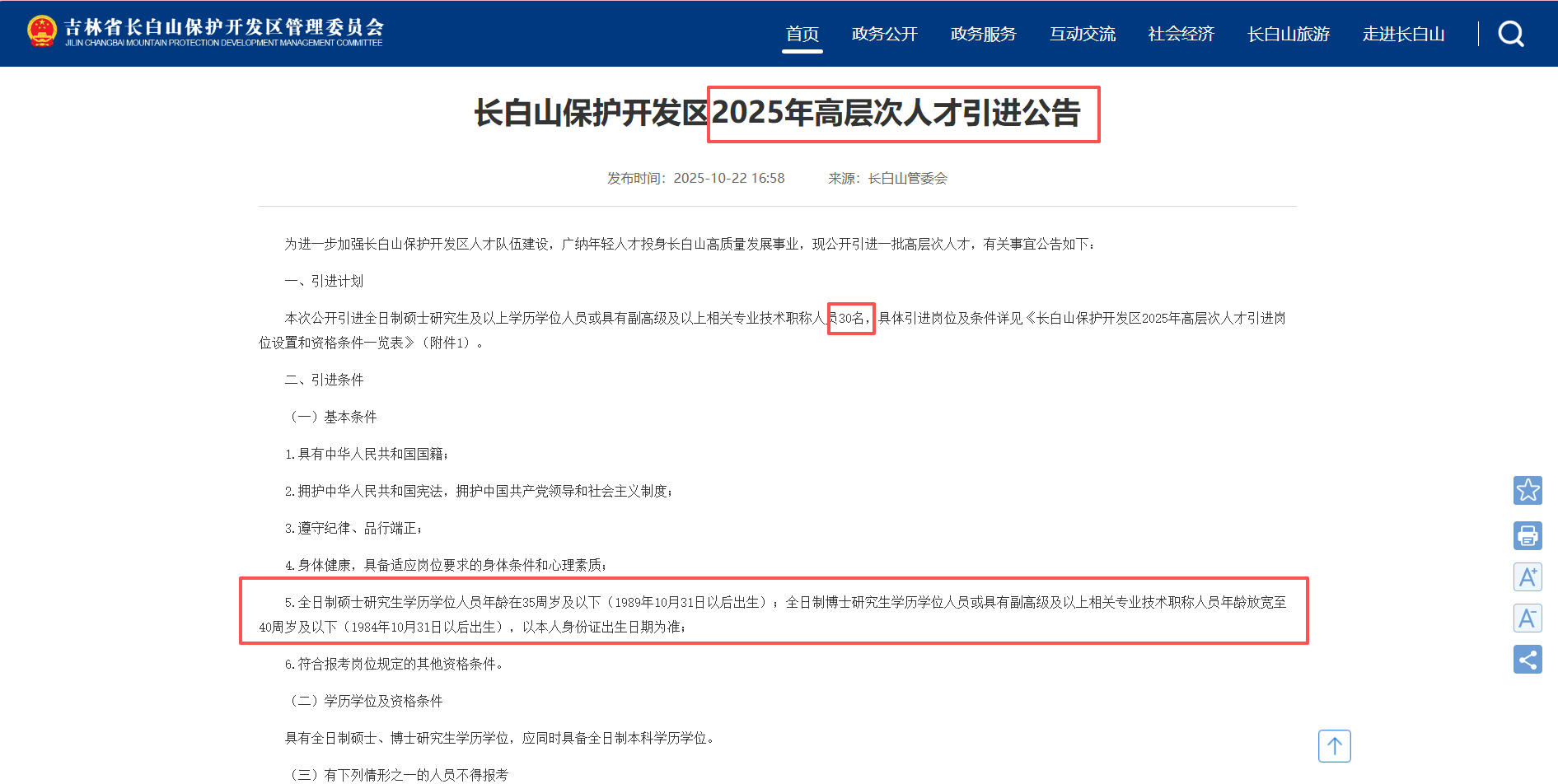This screenshot has height=784, width=1558.
Task: Open the 政务服务 menu
Action: pyautogui.click(x=984, y=34)
